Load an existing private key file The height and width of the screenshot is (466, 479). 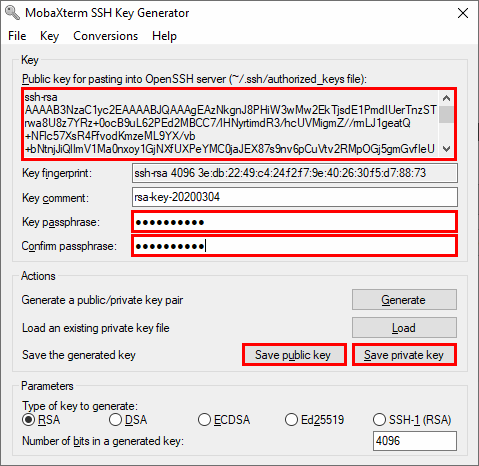[404, 328]
